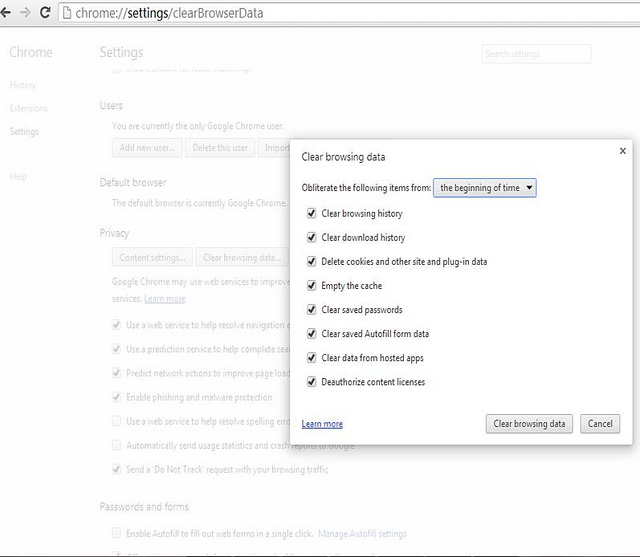Viewport: 640px width, 557px height.
Task: Toggle Deauthorize content licenses checkbox
Action: (311, 382)
